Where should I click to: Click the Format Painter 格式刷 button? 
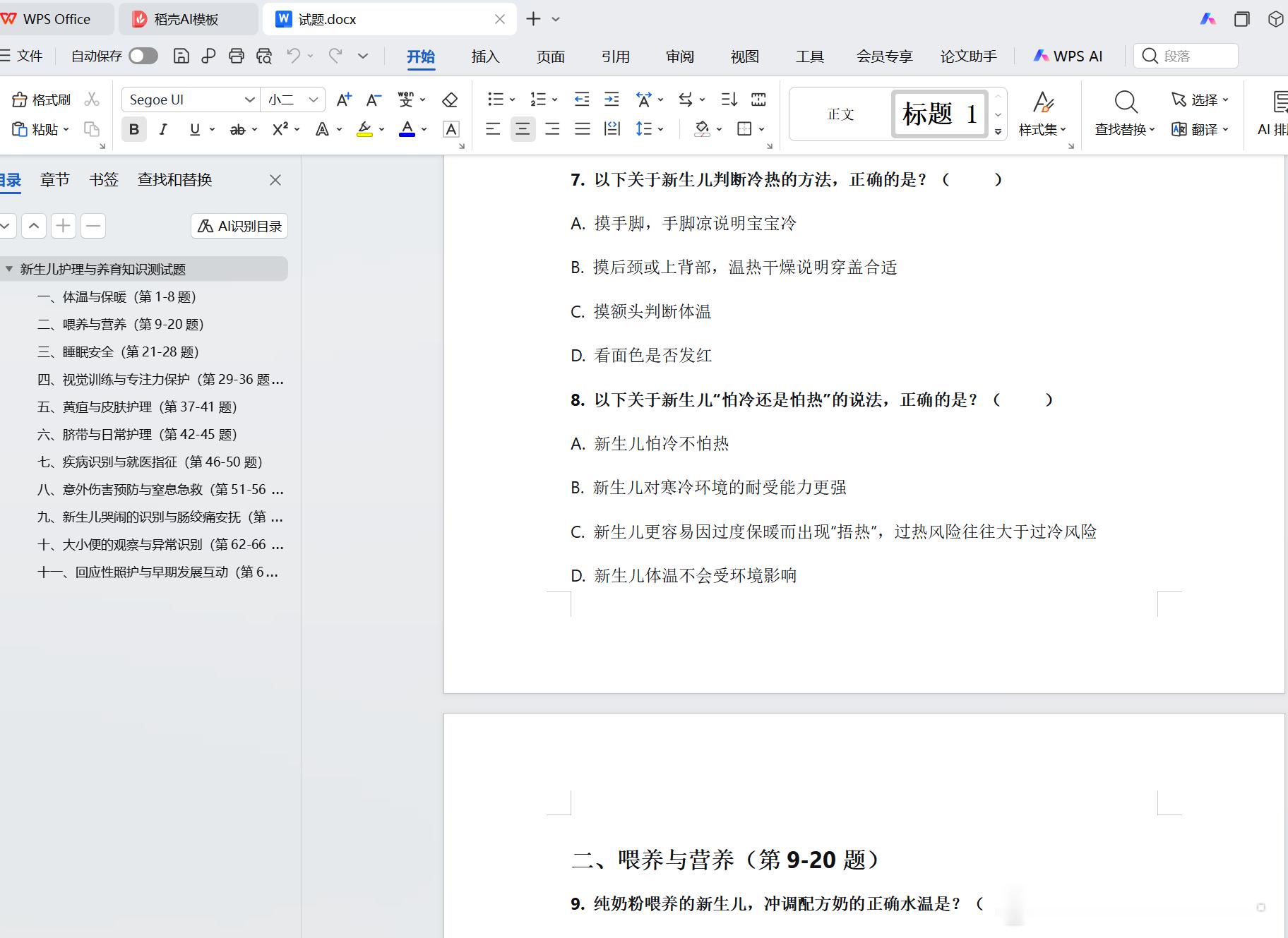tap(42, 100)
